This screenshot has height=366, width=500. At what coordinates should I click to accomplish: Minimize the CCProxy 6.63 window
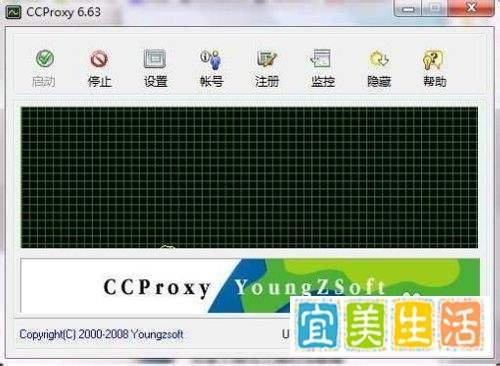408,8
